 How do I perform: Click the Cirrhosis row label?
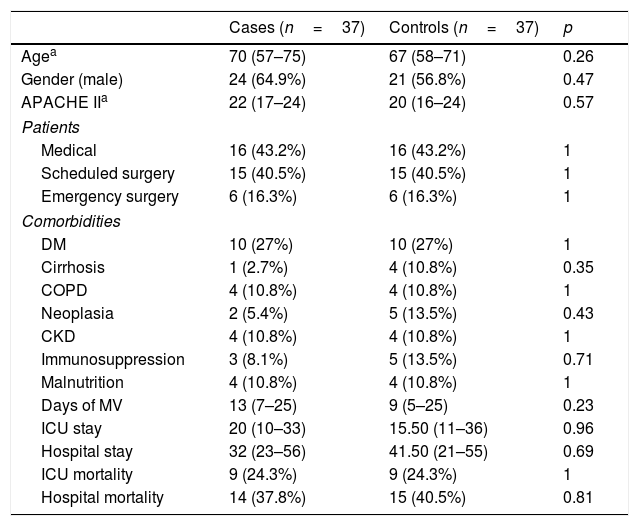pyautogui.click(x=73, y=267)
